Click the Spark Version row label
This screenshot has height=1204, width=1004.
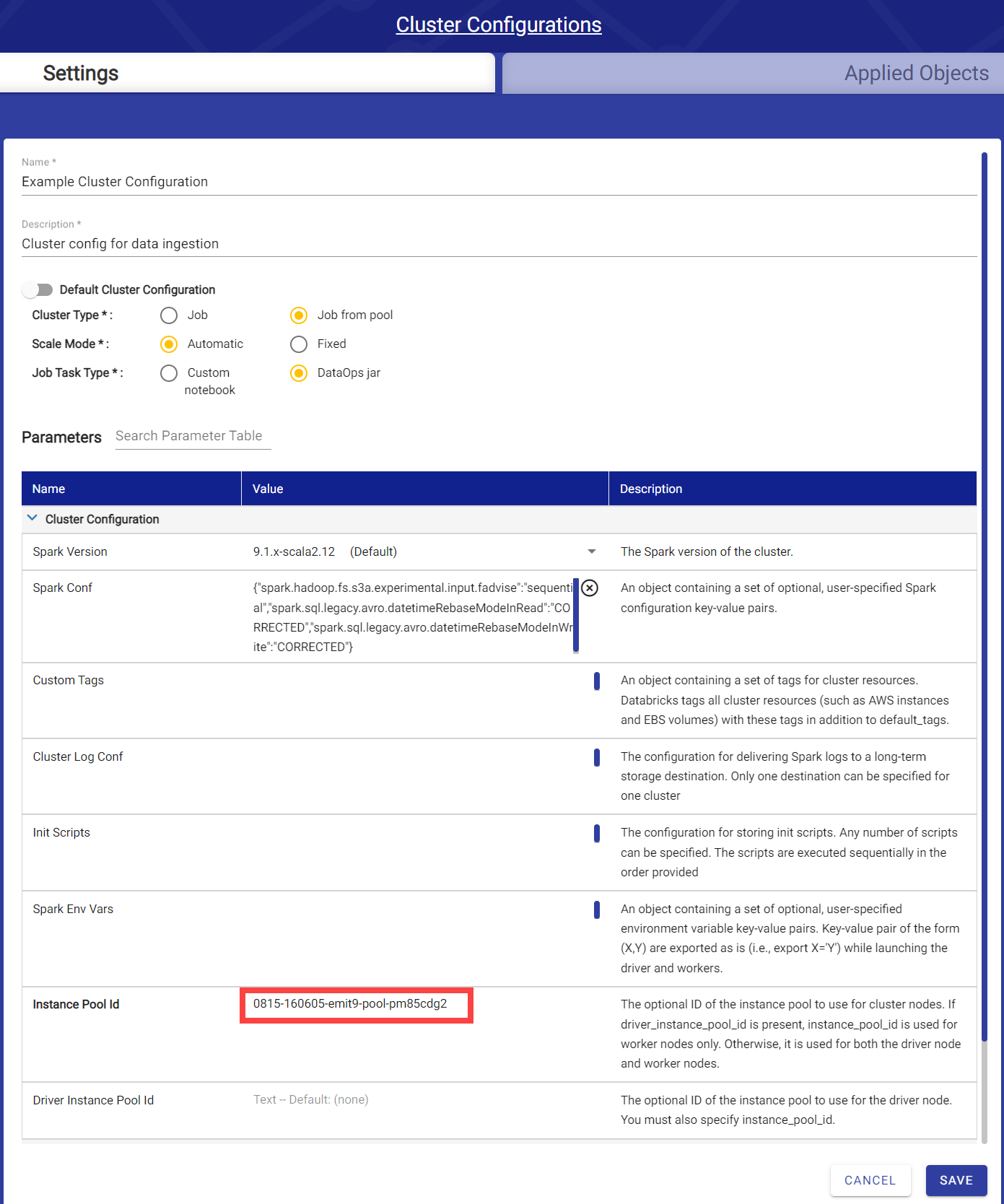70,551
